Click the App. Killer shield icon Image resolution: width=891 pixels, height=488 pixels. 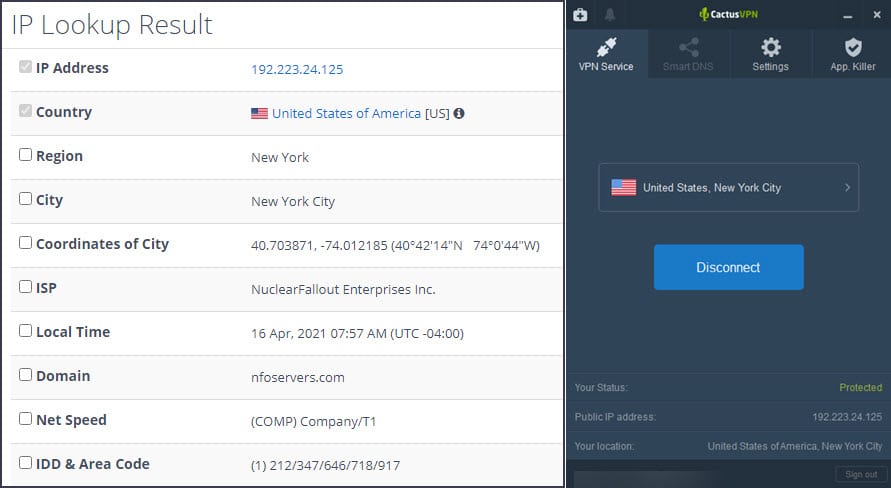click(853, 47)
